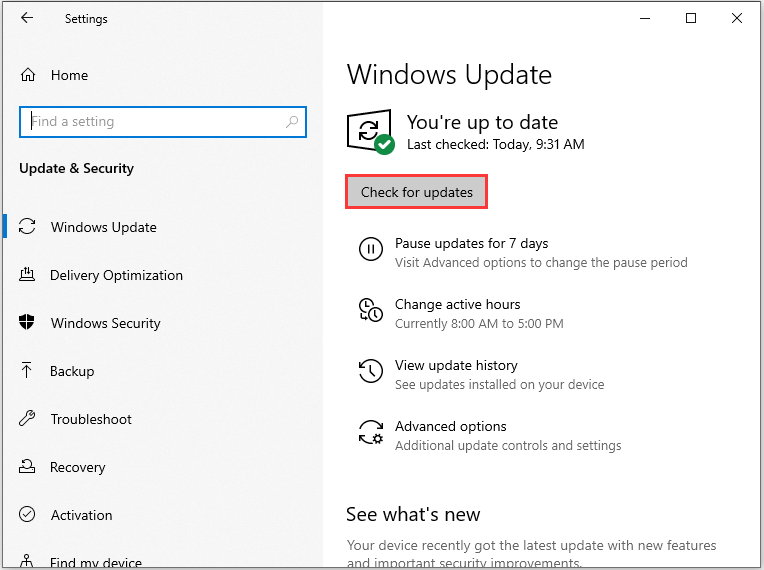The height and width of the screenshot is (570, 764).
Task: Open Home via the house icon
Action: [x=28, y=75]
